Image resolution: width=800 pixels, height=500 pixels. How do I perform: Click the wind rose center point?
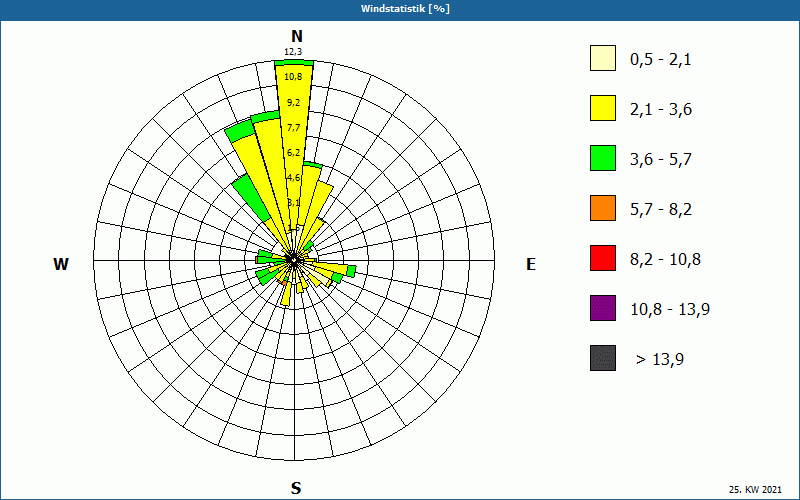click(294, 260)
